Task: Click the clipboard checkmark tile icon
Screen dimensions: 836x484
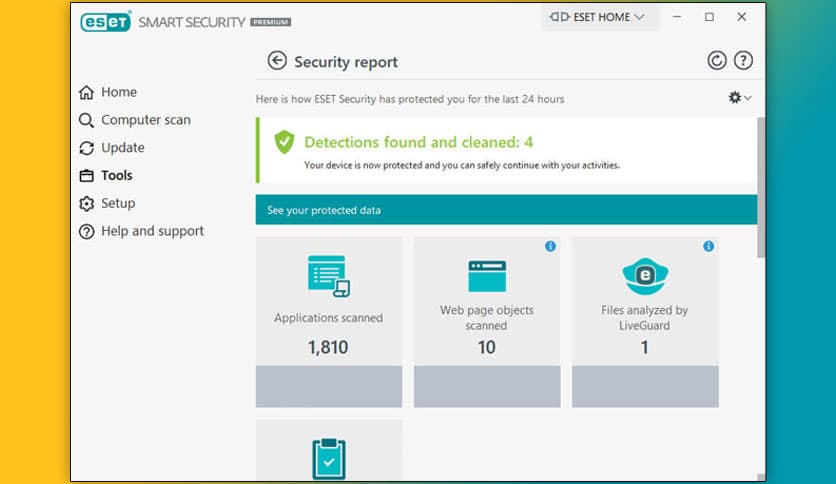Action: coord(328,458)
